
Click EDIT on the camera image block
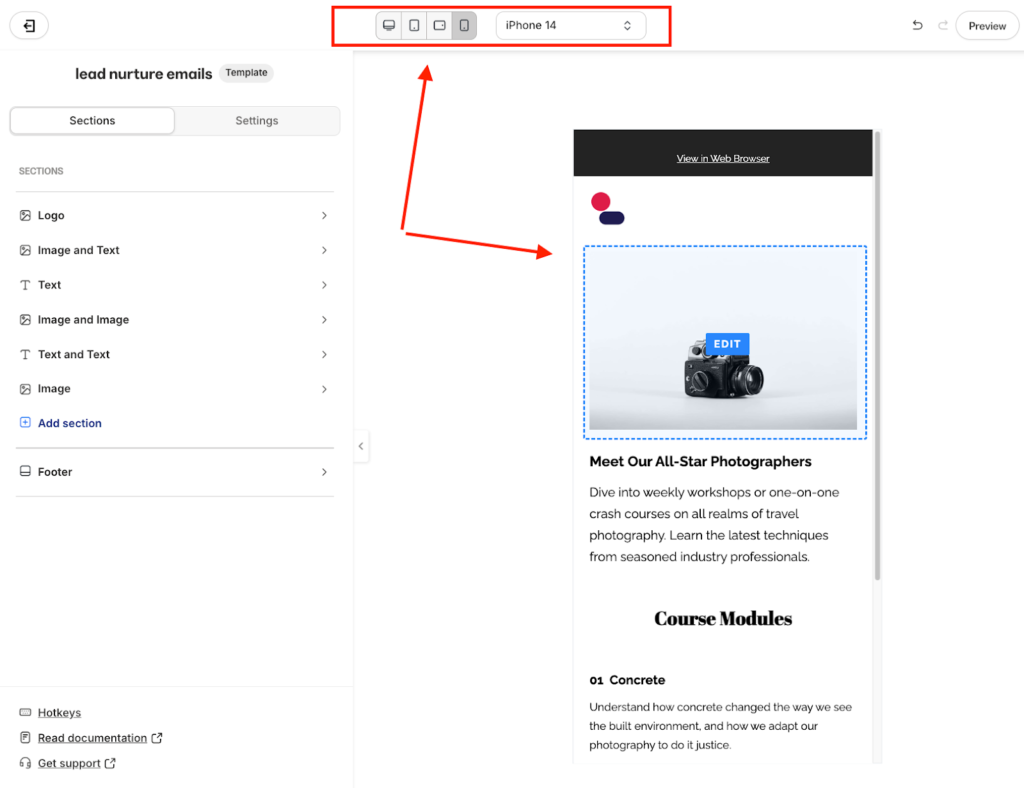point(727,344)
